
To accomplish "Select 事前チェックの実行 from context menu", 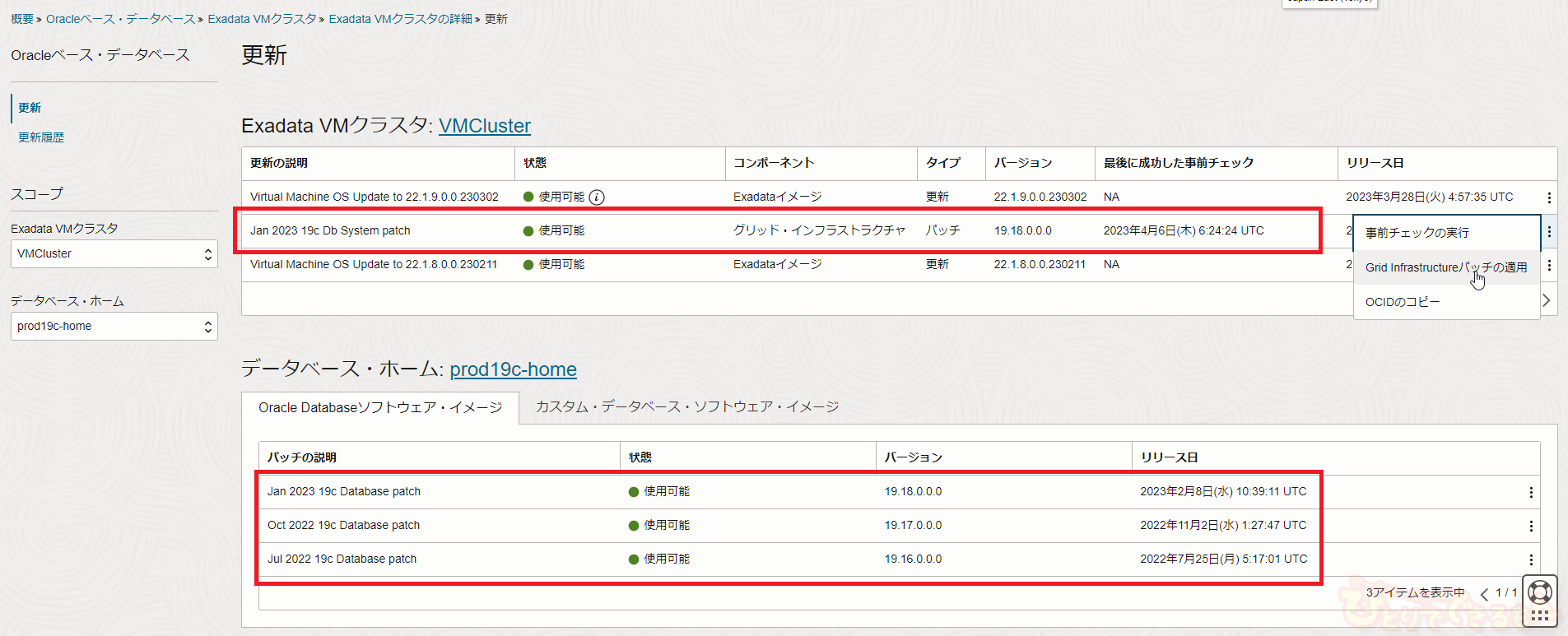I will (x=1417, y=233).
